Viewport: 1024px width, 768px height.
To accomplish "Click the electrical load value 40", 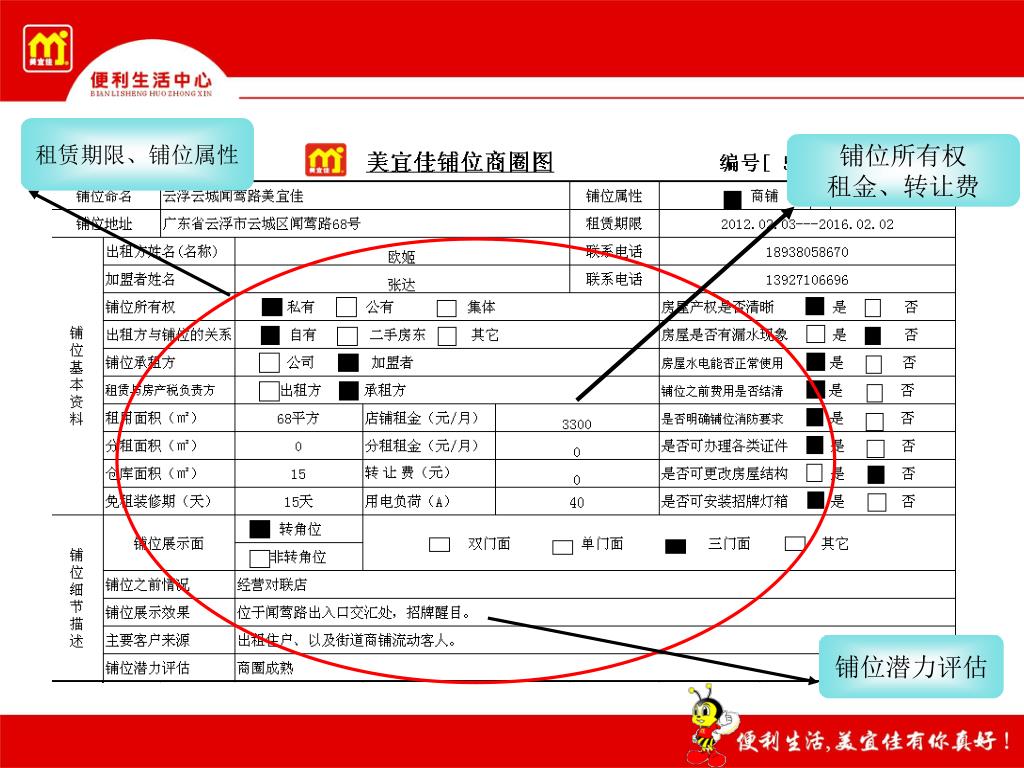I will coord(577,502).
